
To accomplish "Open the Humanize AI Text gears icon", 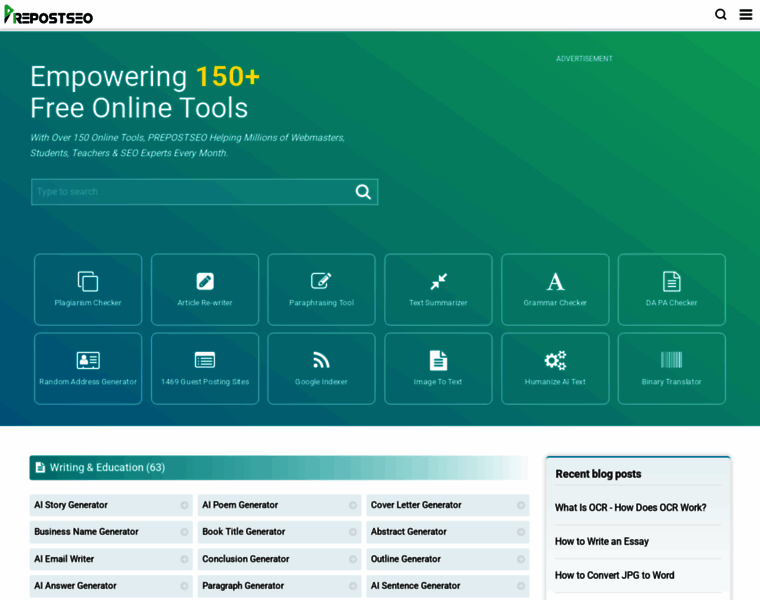I will point(555,360).
